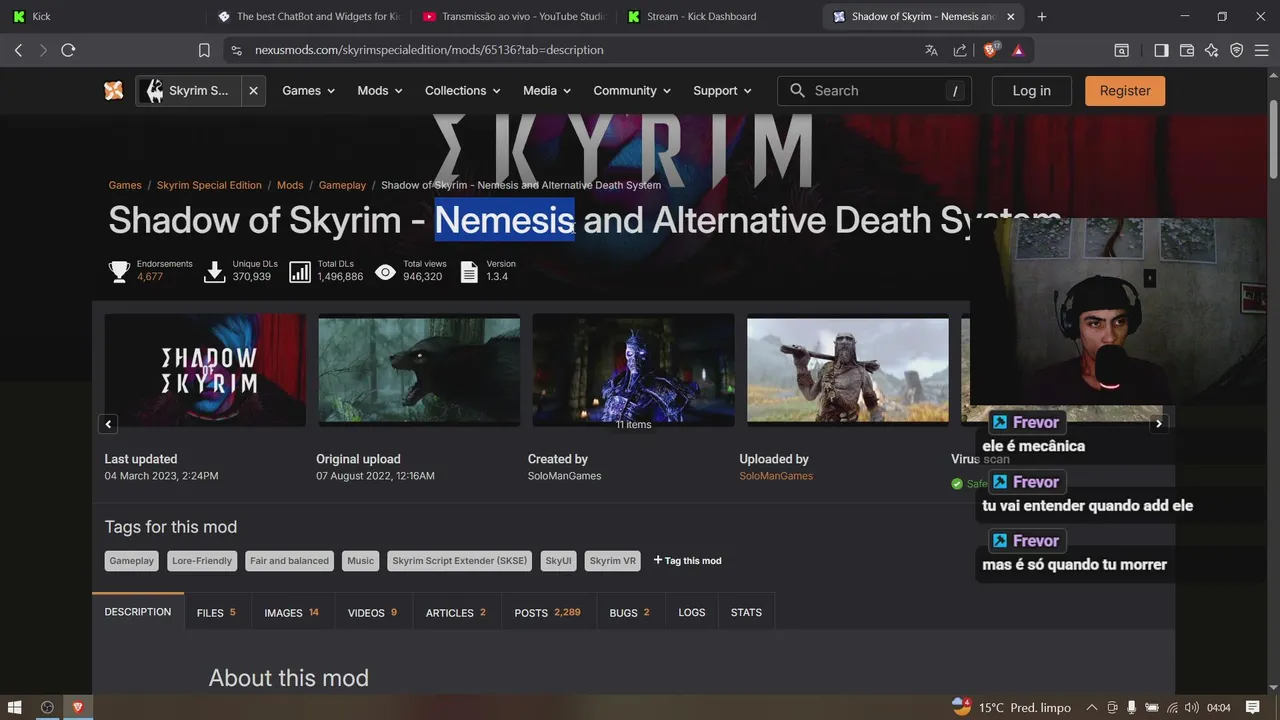Open Leo AI sparkle icon
This screenshot has height=720, width=1280.
point(1212,50)
